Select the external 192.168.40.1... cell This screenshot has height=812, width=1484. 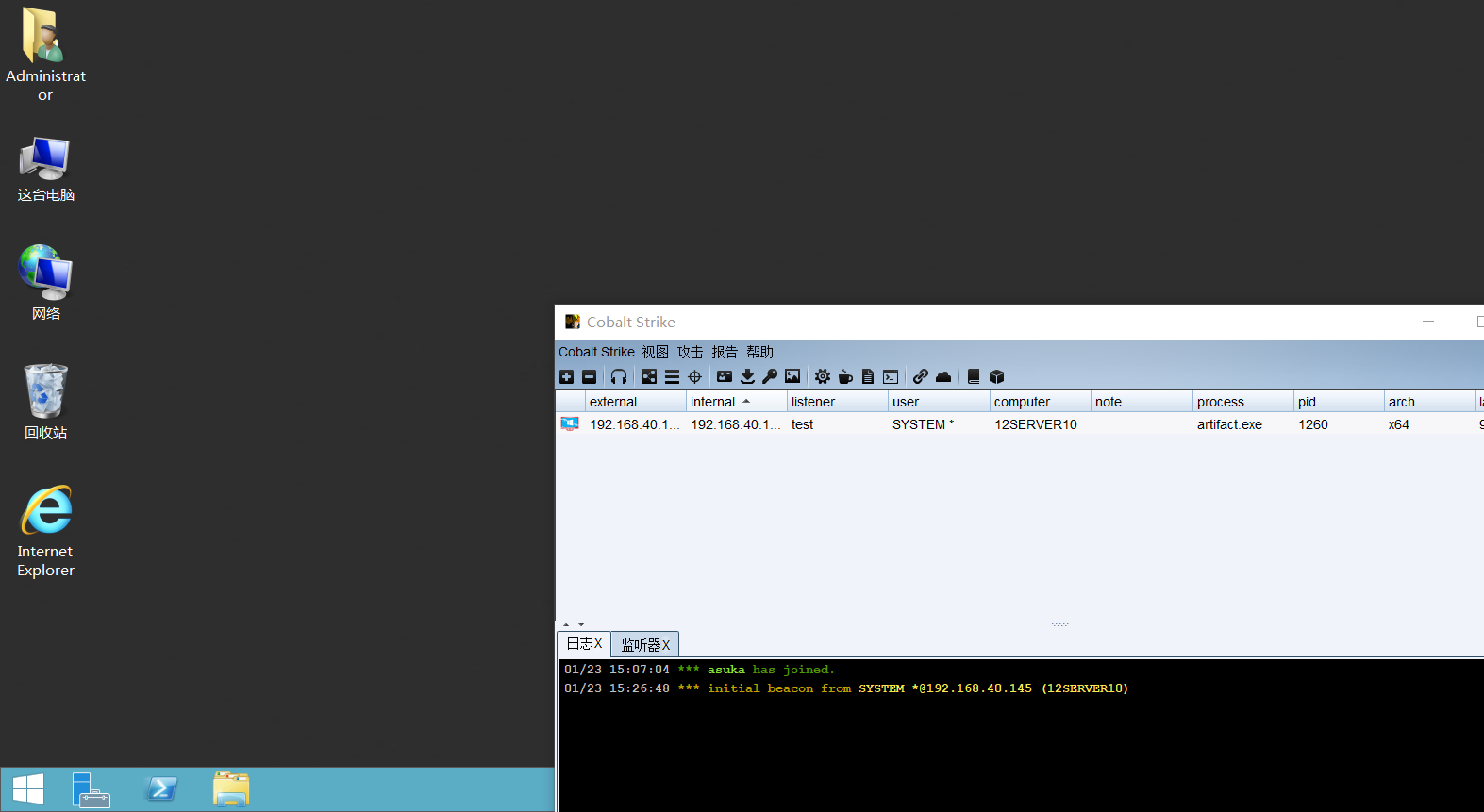635,424
